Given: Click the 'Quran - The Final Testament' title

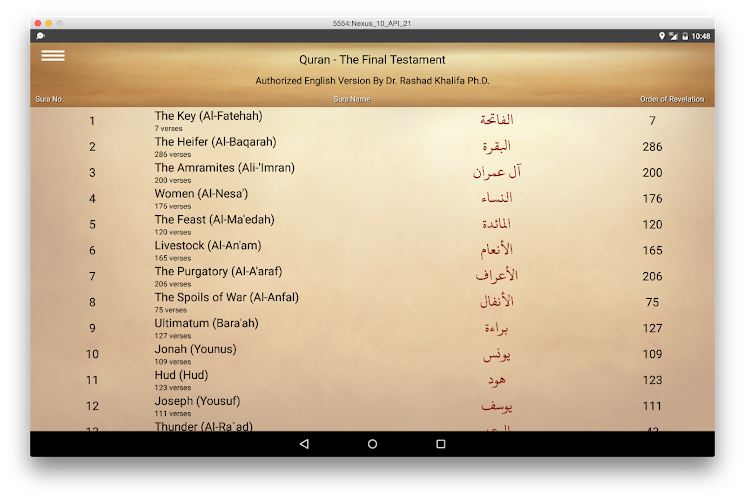Looking at the screenshot, I should [372, 60].
